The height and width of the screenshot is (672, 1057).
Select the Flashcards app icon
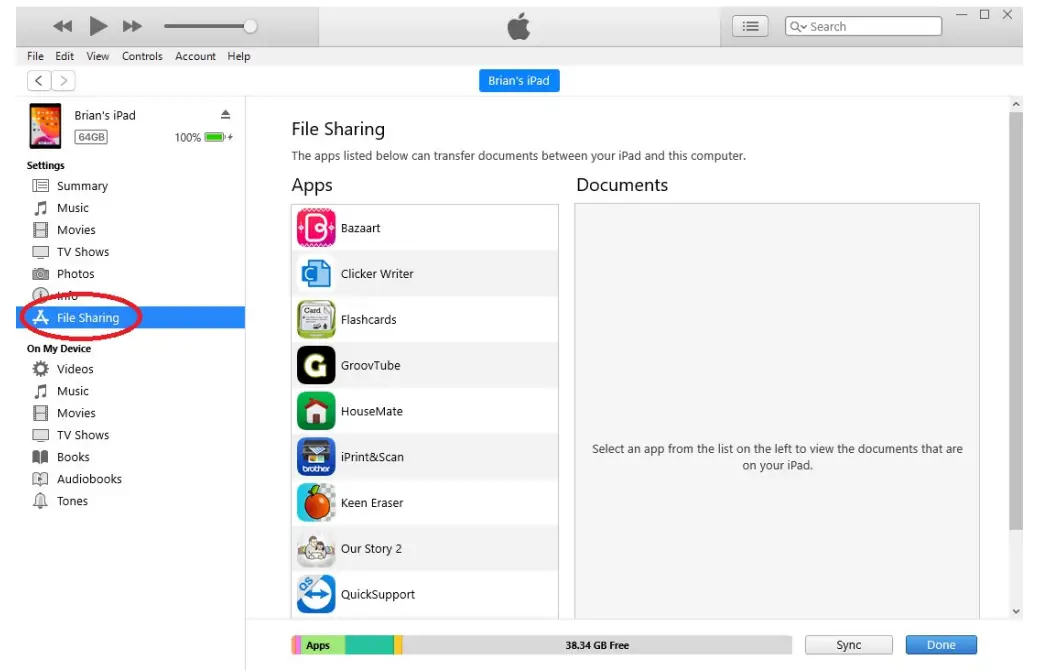point(315,319)
